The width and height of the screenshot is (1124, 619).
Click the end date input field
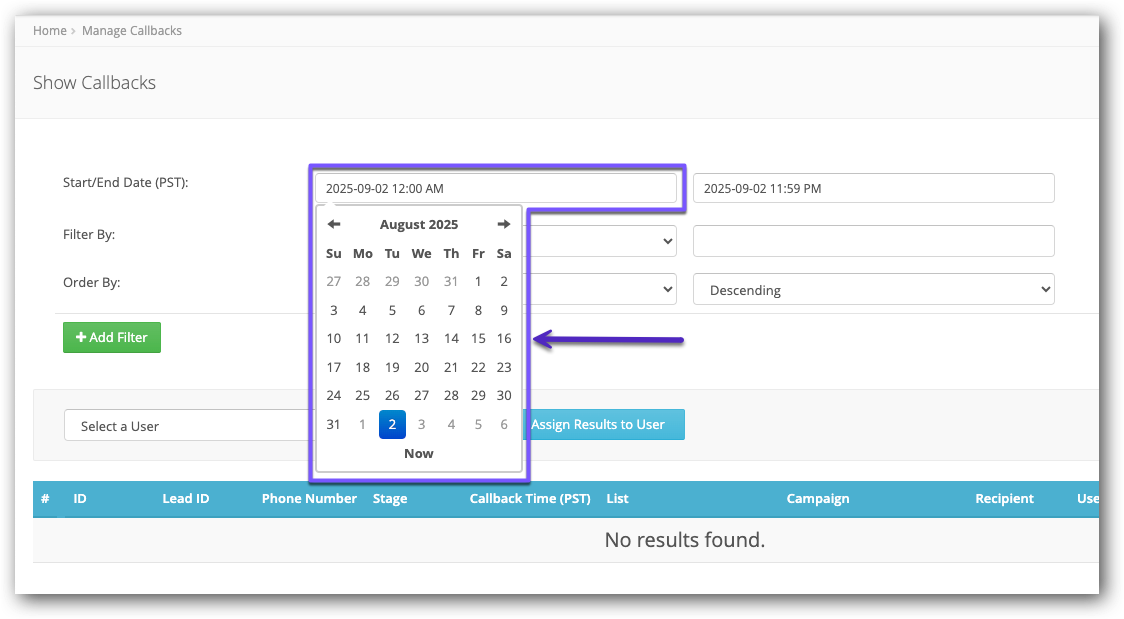[873, 188]
